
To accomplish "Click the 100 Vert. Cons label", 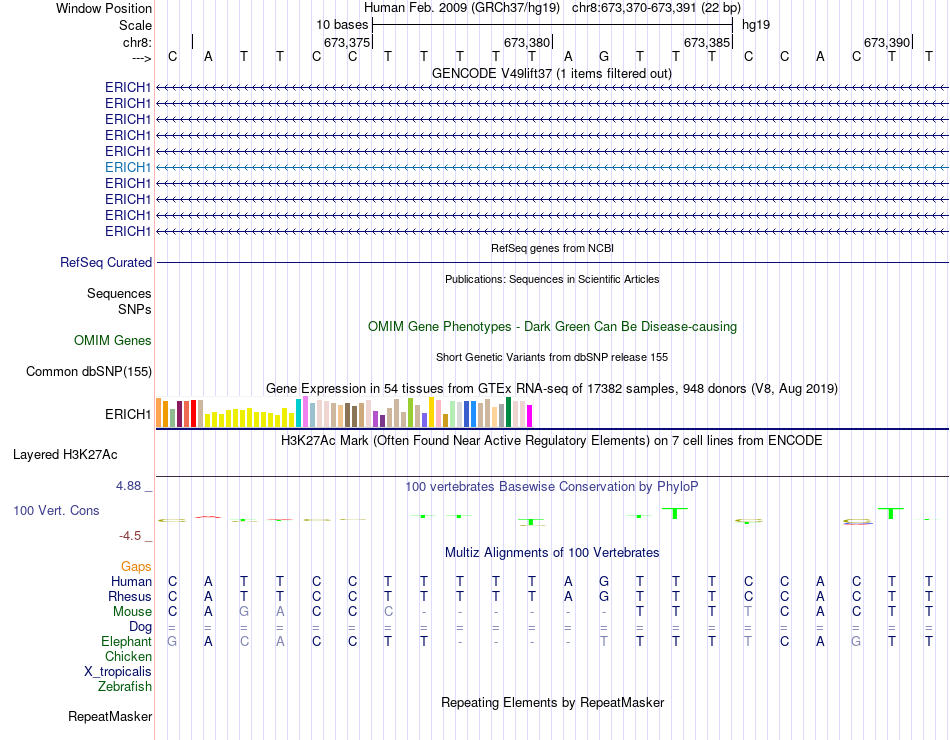I will 56,510.
